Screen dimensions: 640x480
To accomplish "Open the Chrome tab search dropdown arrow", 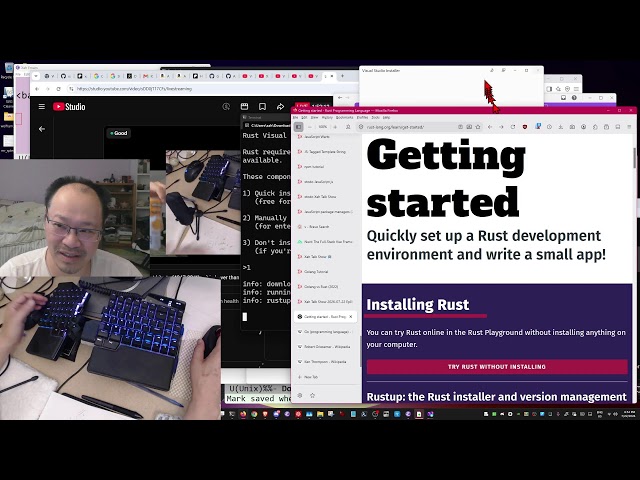I will (36, 76).
